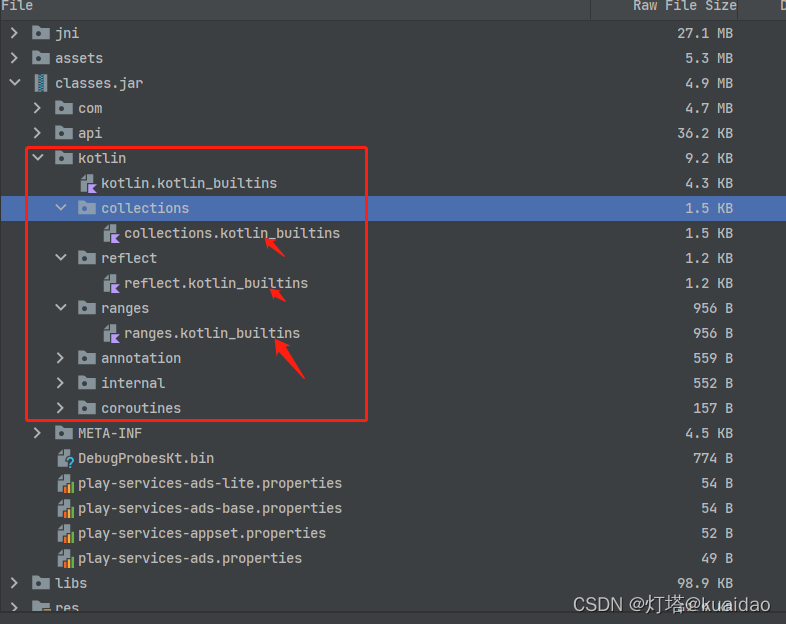The width and height of the screenshot is (786, 624).
Task: Expand the coroutines folder
Action: click(x=61, y=408)
